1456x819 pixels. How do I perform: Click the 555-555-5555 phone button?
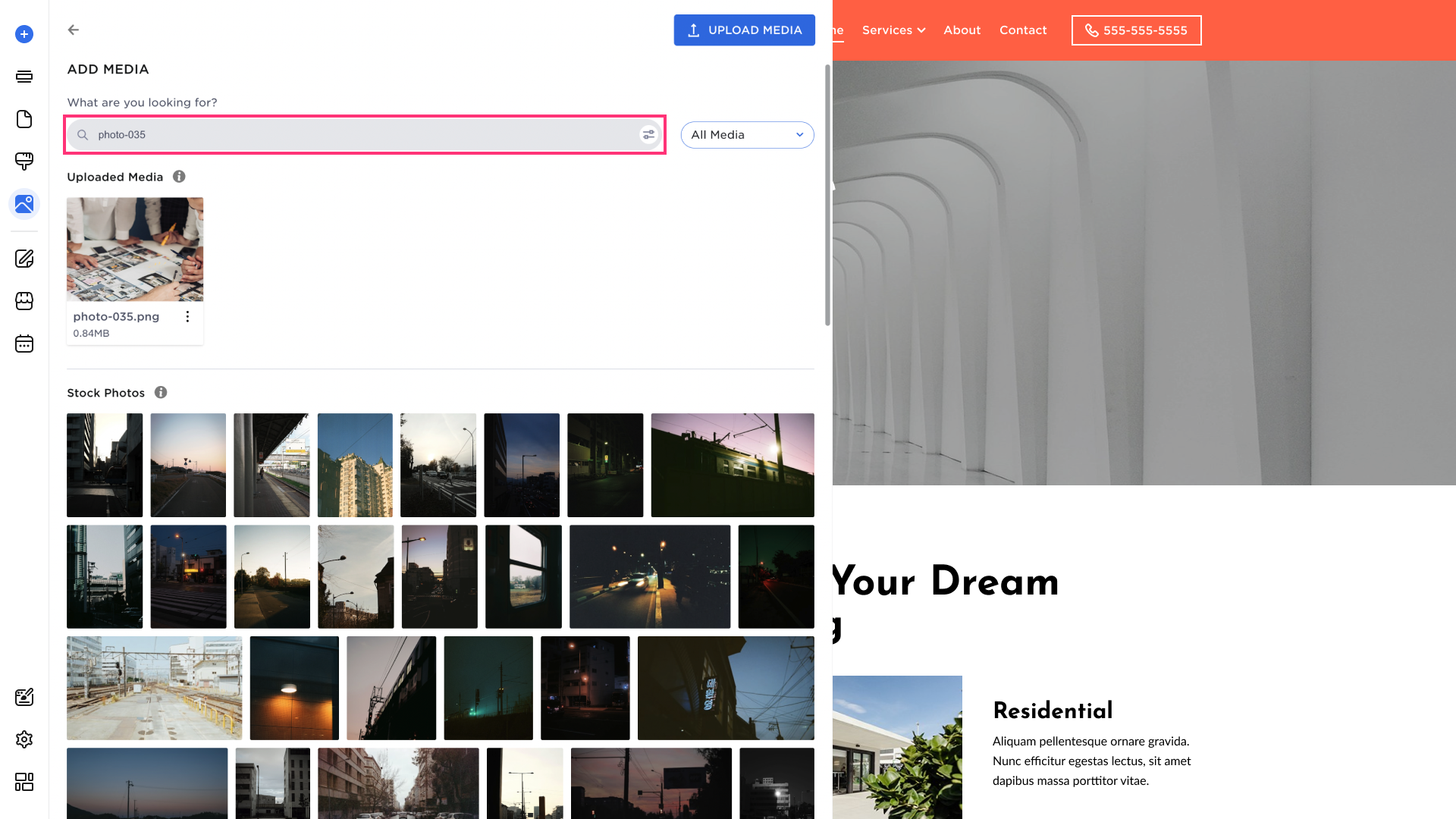[1136, 30]
